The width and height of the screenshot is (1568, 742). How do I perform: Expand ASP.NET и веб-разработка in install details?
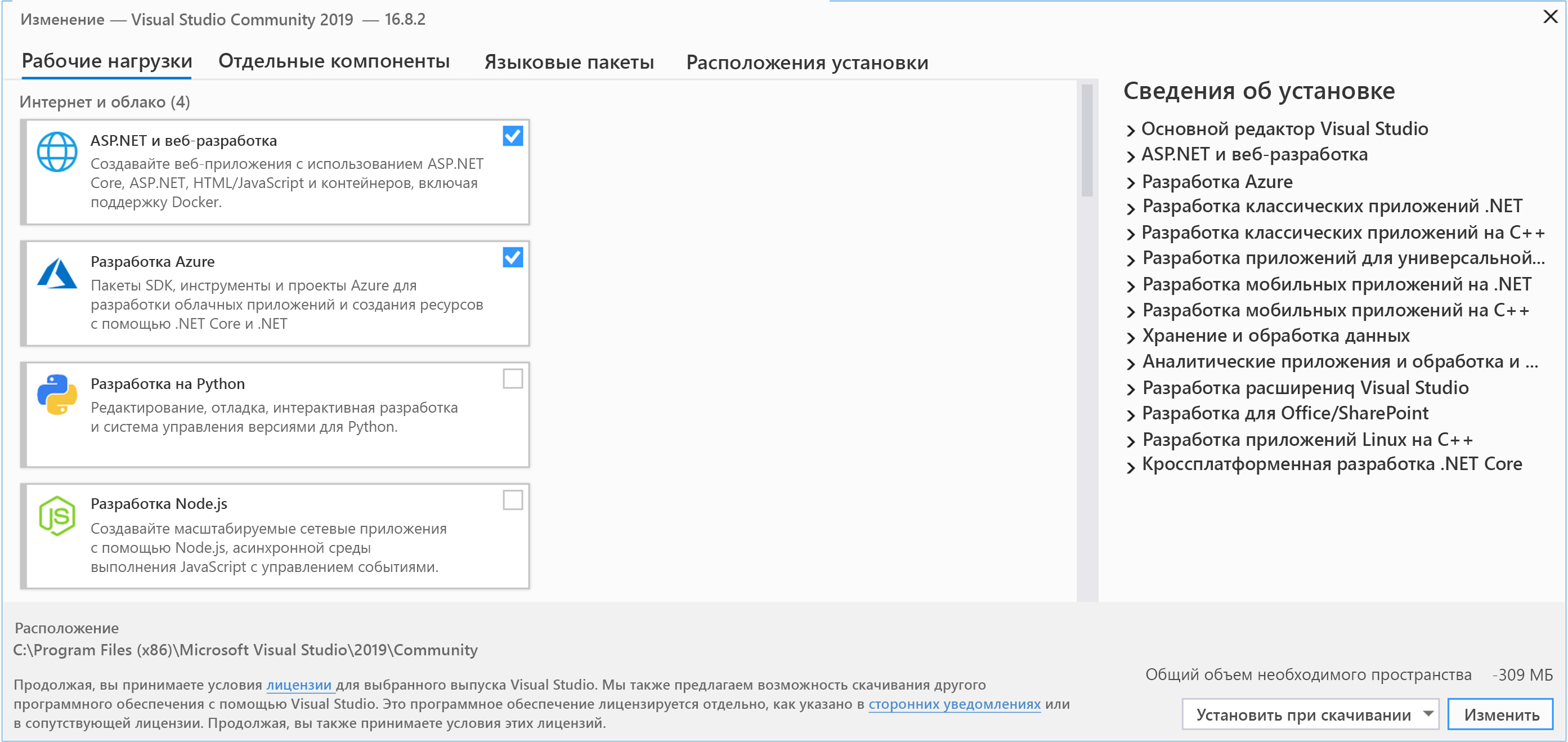click(x=1130, y=157)
